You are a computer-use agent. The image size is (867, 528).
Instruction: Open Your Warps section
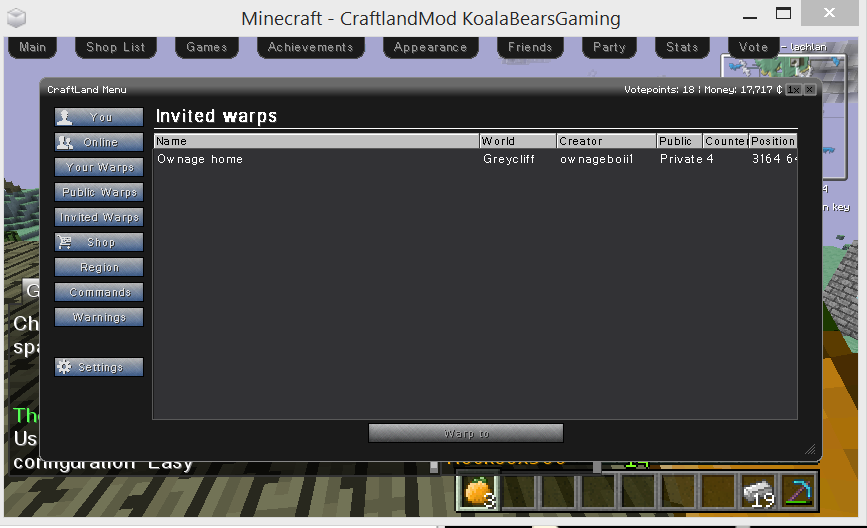[x=99, y=167]
